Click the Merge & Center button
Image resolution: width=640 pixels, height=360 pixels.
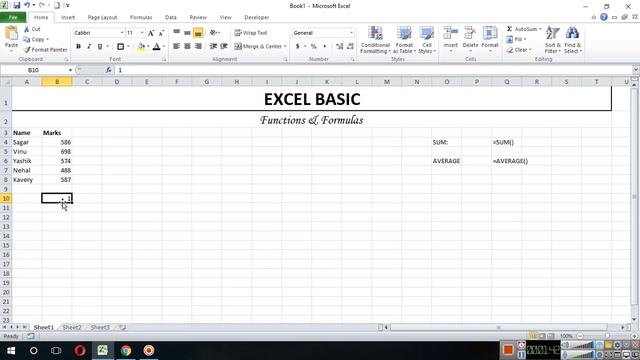(x=258, y=47)
